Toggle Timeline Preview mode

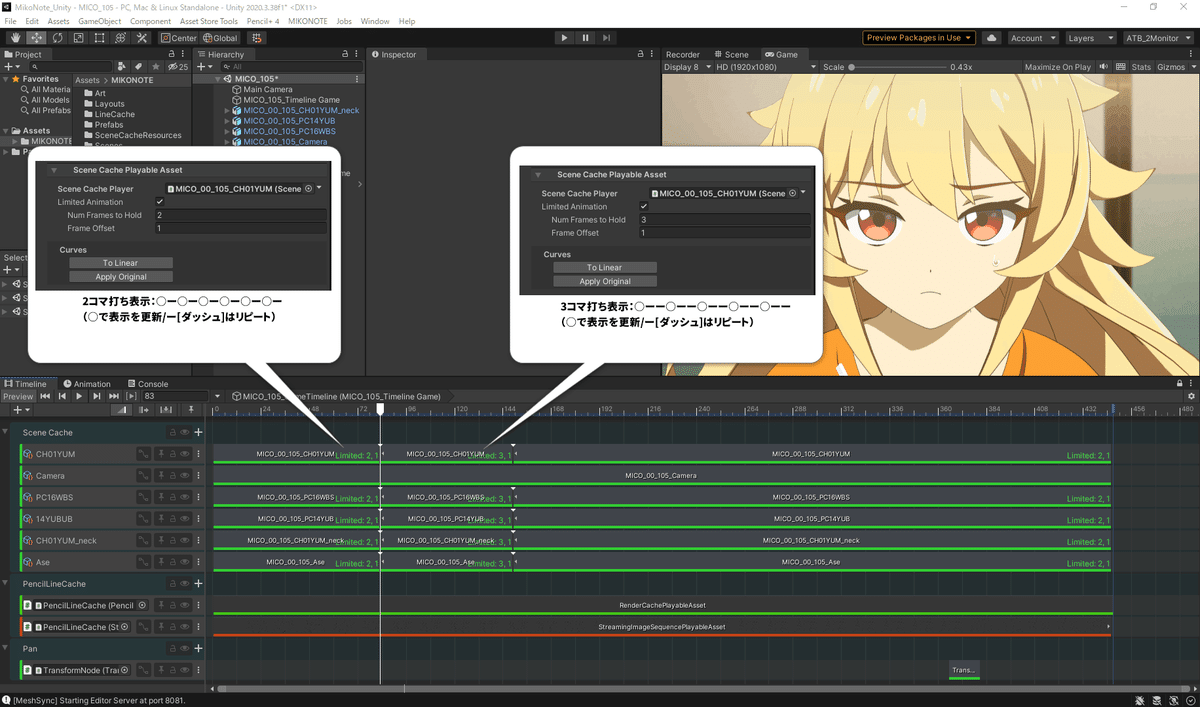tap(18, 397)
